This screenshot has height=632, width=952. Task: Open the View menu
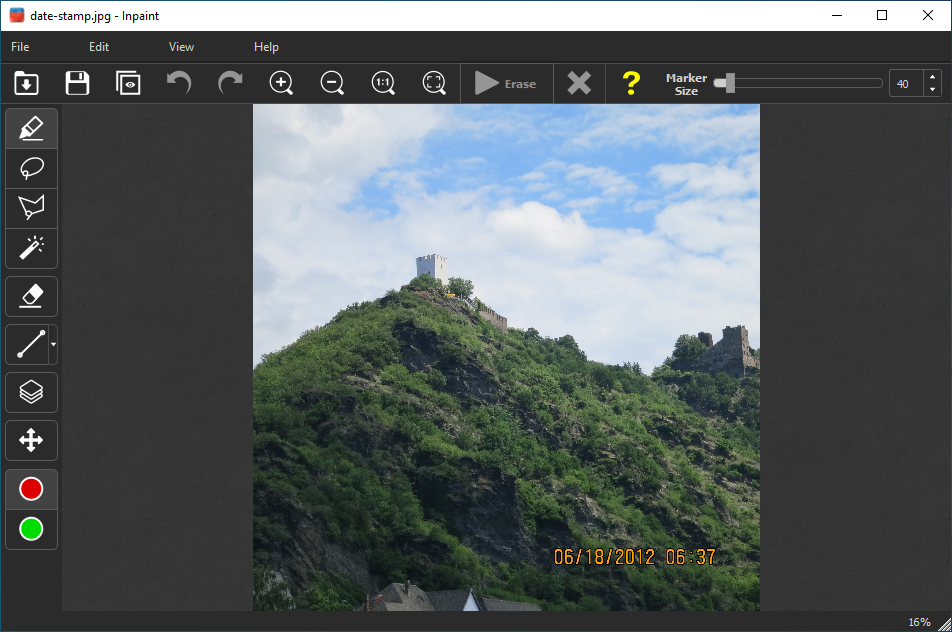click(x=181, y=46)
